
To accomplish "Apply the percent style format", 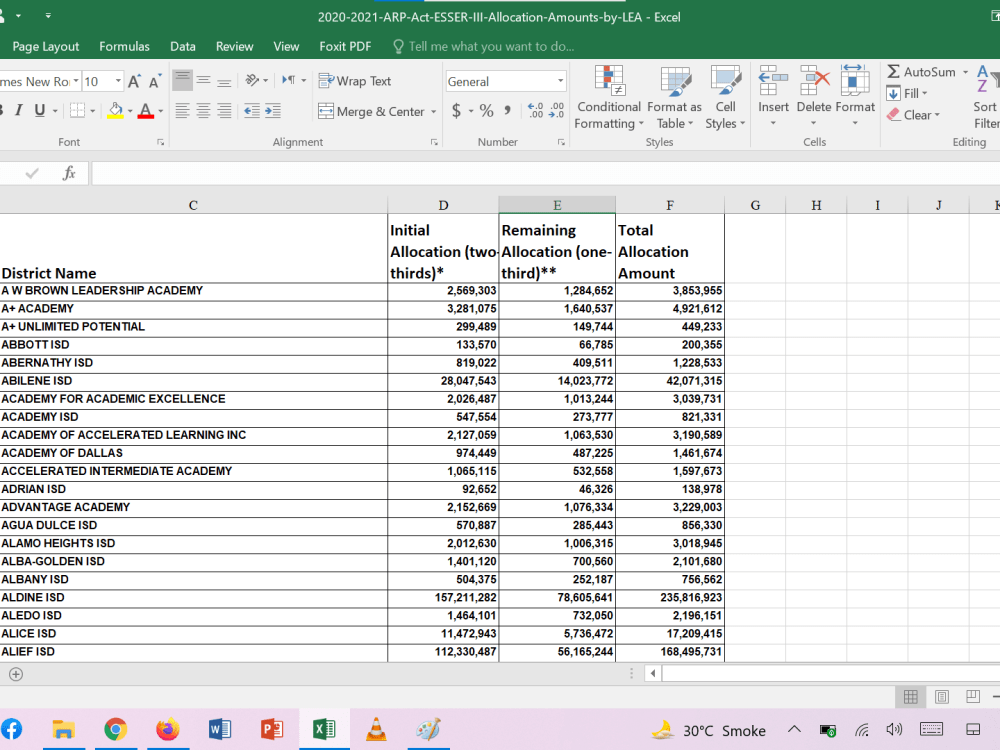I will [487, 111].
